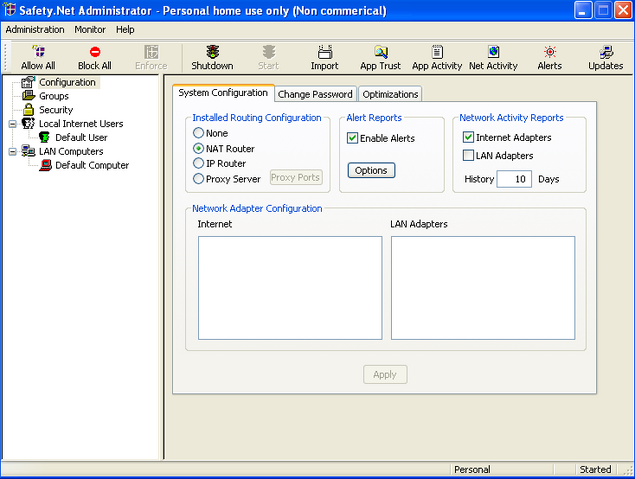Viewport: 635px width, 479px height.
Task: Toggle the Enable Alerts checkbox
Action: [x=352, y=138]
